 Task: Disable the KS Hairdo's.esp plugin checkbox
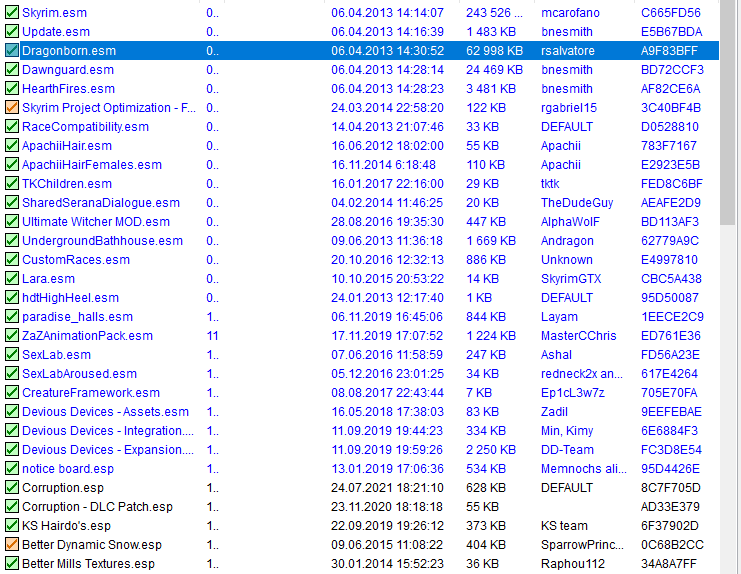12,526
